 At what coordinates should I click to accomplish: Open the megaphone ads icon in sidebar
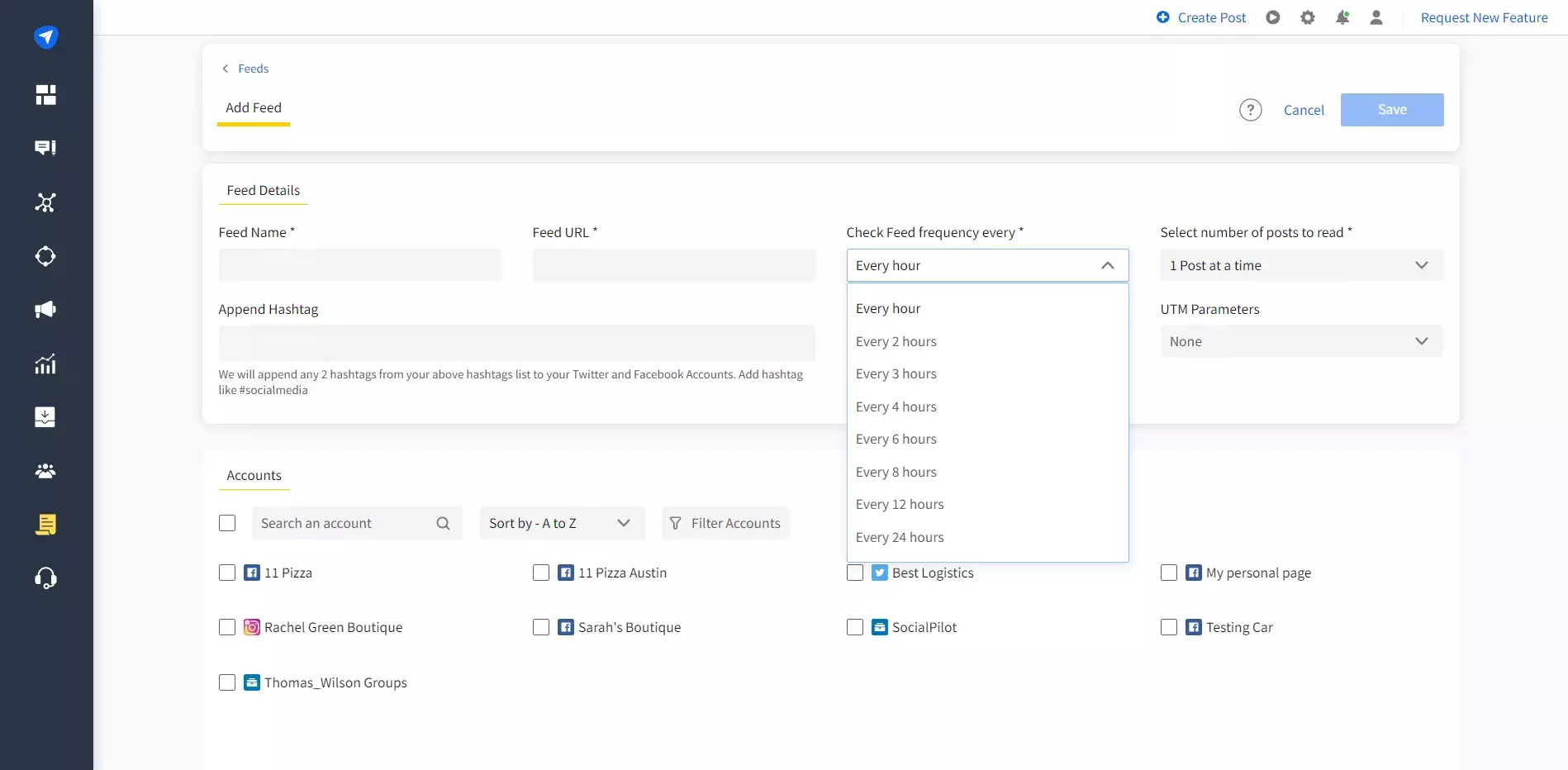pyautogui.click(x=45, y=310)
